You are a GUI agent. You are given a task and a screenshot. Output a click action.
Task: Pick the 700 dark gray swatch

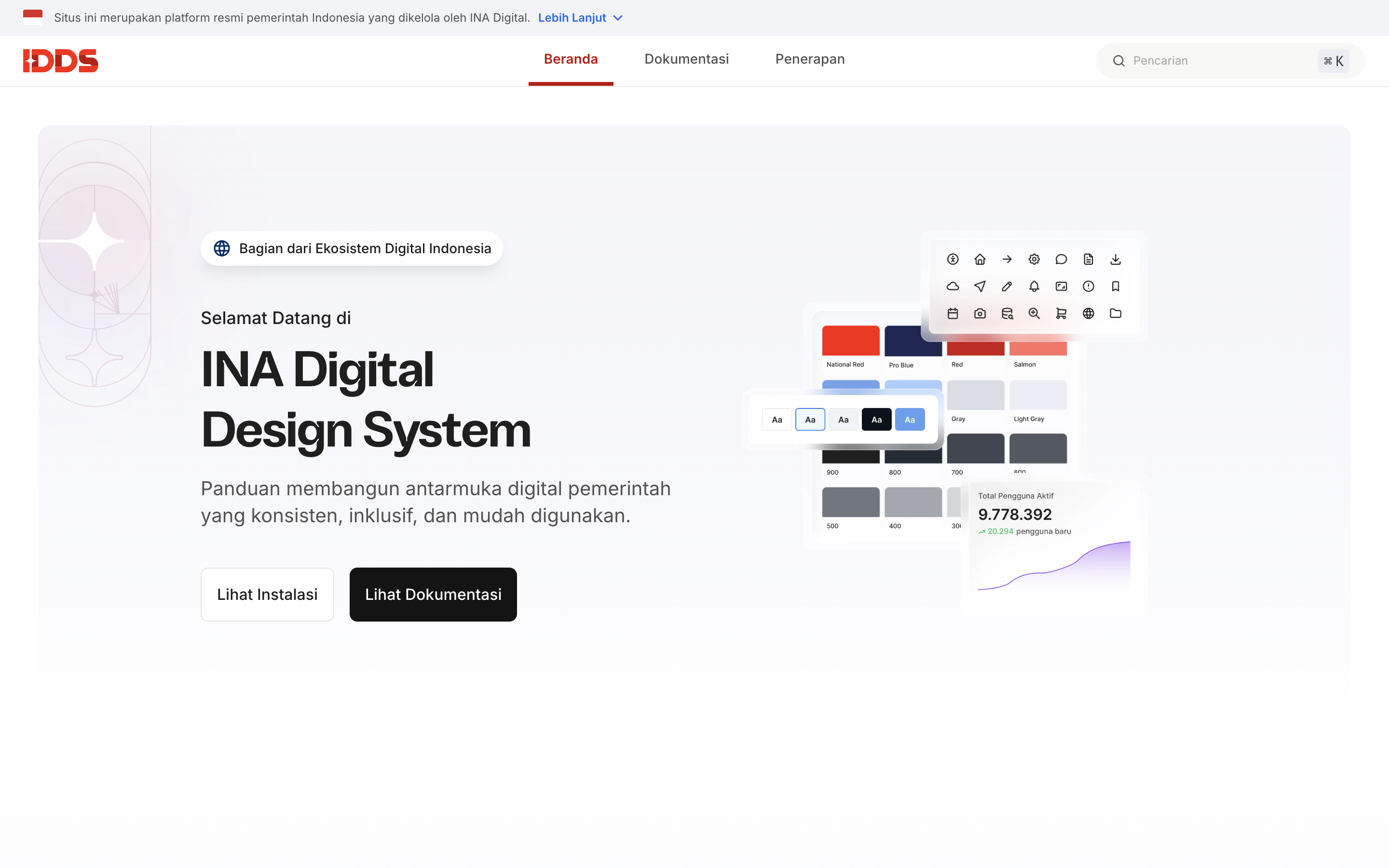click(976, 448)
